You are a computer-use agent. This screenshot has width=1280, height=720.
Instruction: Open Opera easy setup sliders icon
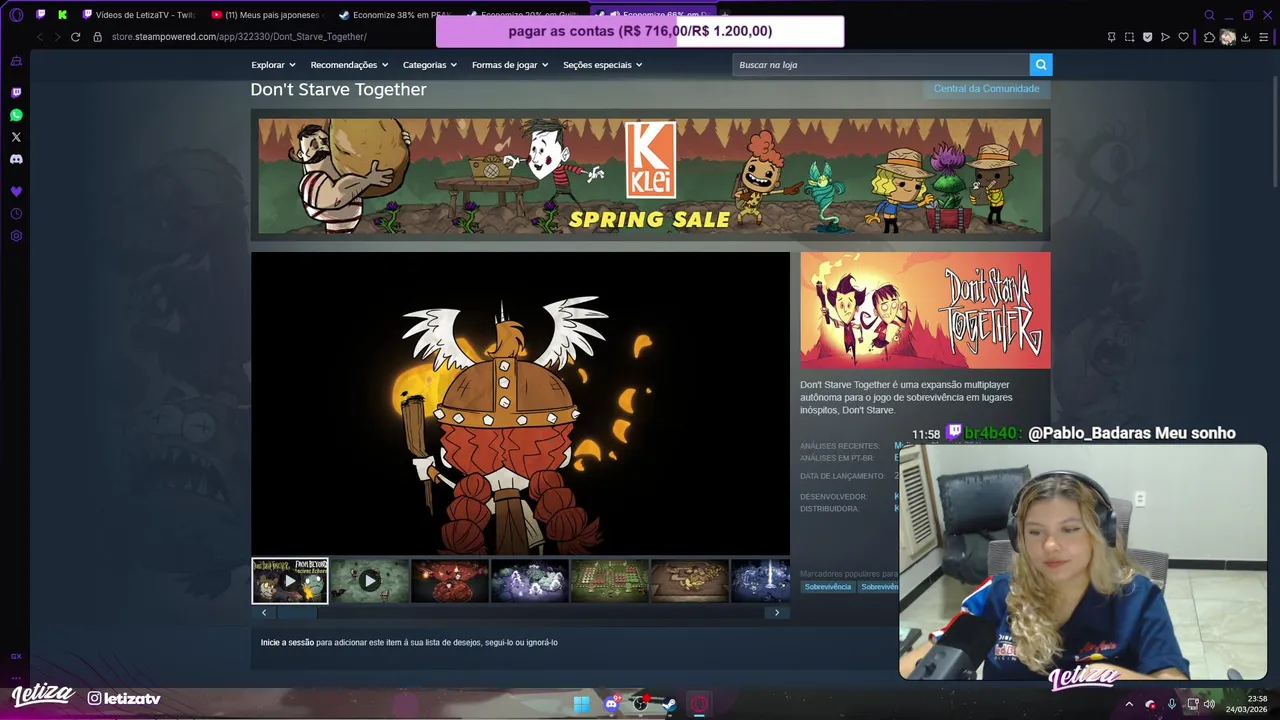[x=1264, y=37]
